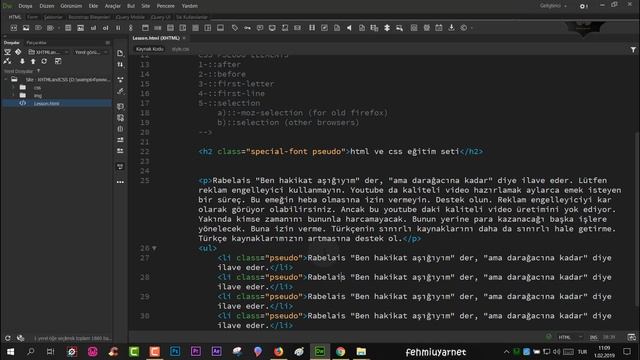The width and height of the screenshot is (640, 360).
Task: Open the Araçlar menu
Action: (113, 6)
